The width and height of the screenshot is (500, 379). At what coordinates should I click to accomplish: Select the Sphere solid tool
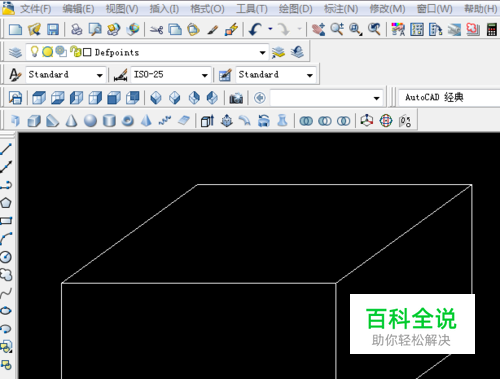pyautogui.click(x=90, y=121)
